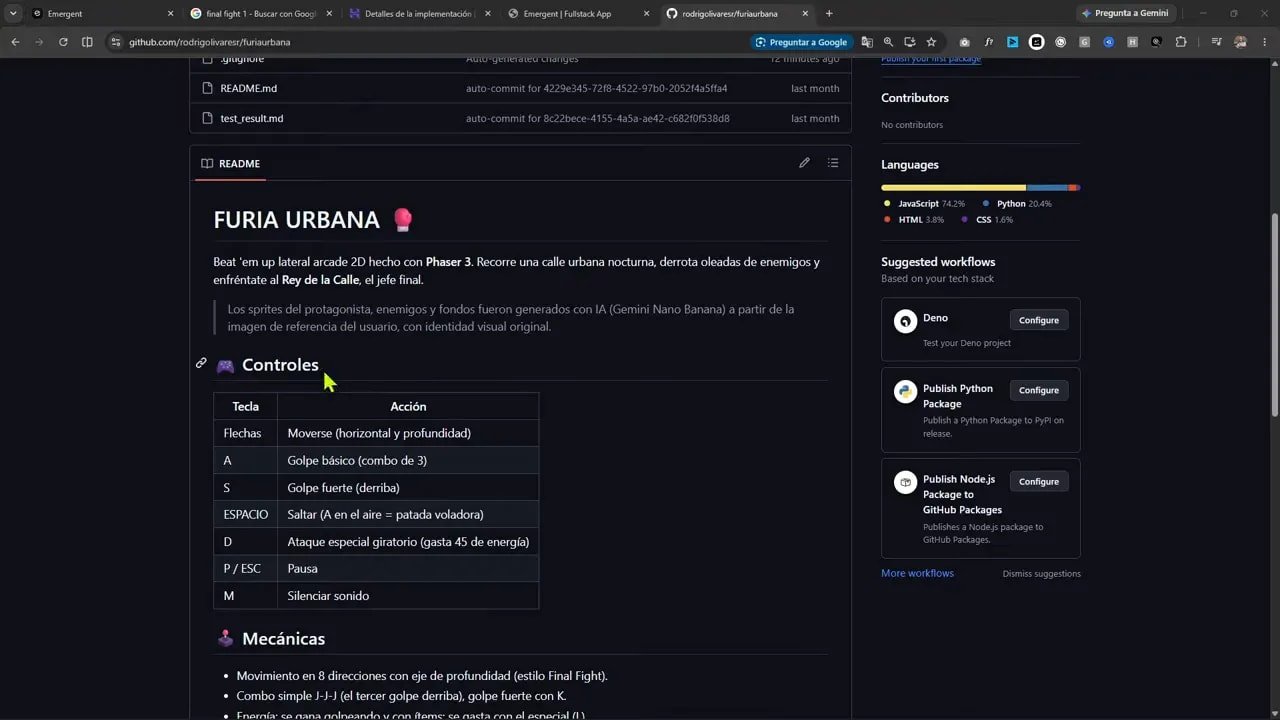Configure the Publish Python Package workflow
Screen dimensions: 1280x720
(1038, 390)
